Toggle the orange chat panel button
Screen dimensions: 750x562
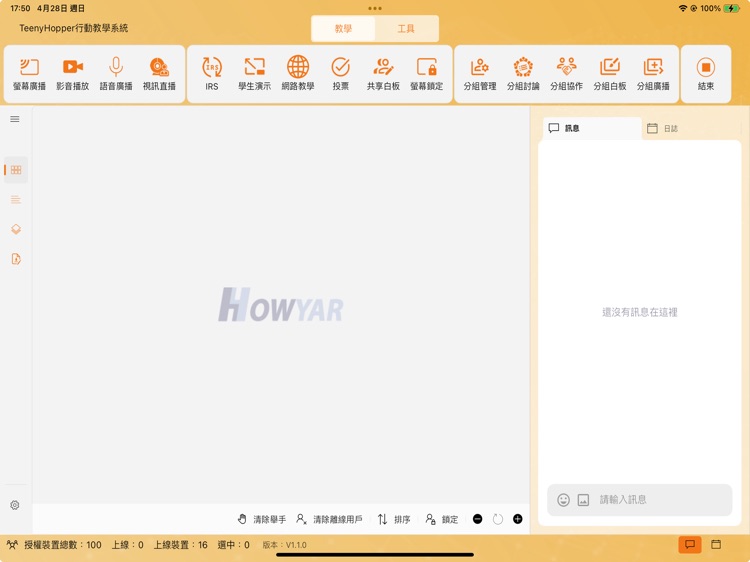[690, 544]
